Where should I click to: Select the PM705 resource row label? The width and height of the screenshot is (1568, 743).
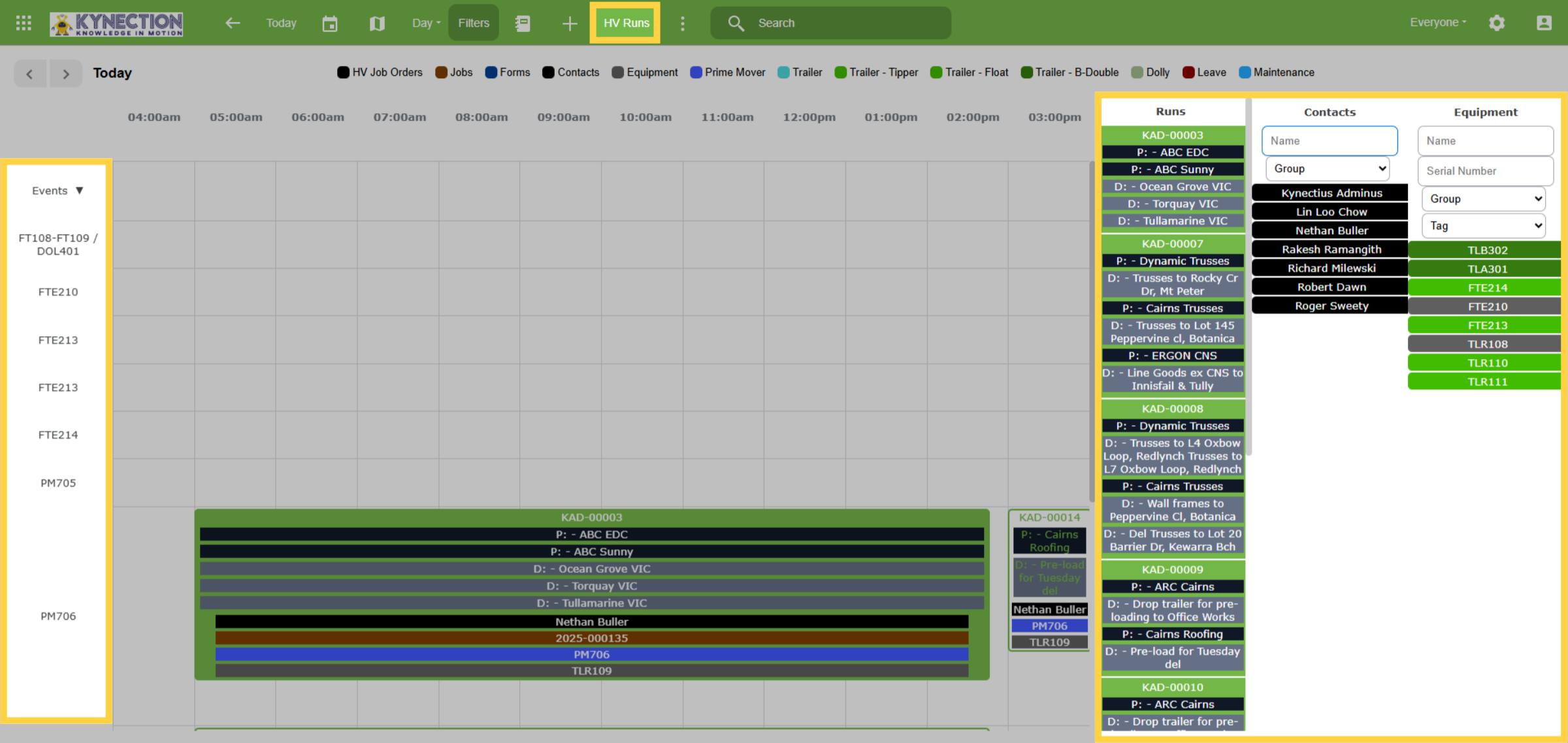[x=57, y=483]
